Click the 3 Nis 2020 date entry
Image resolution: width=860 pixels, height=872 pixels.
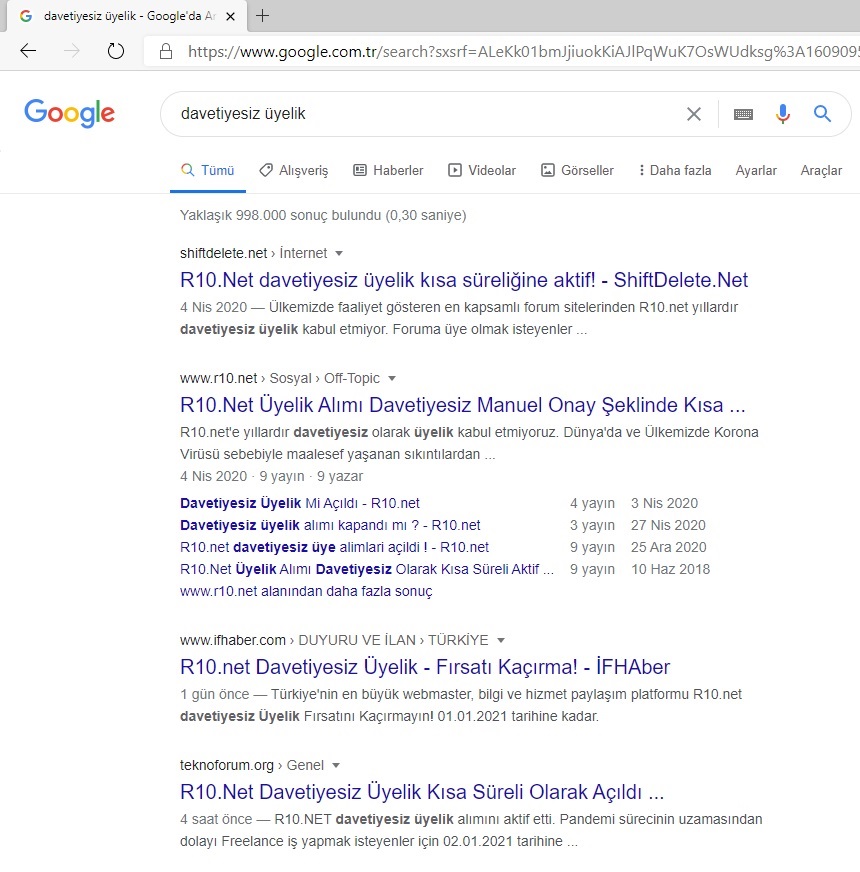(x=664, y=503)
